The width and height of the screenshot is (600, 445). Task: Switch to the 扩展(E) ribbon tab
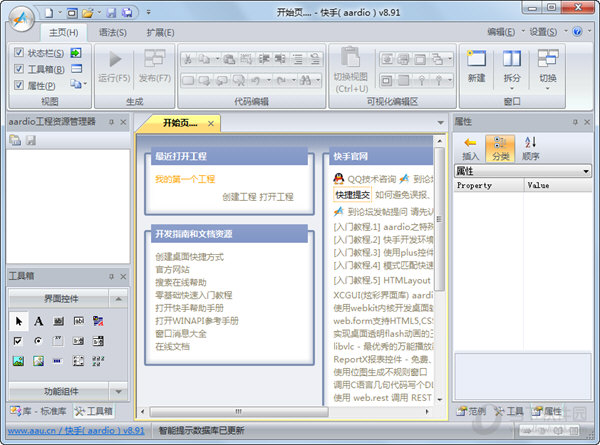pyautogui.click(x=160, y=33)
